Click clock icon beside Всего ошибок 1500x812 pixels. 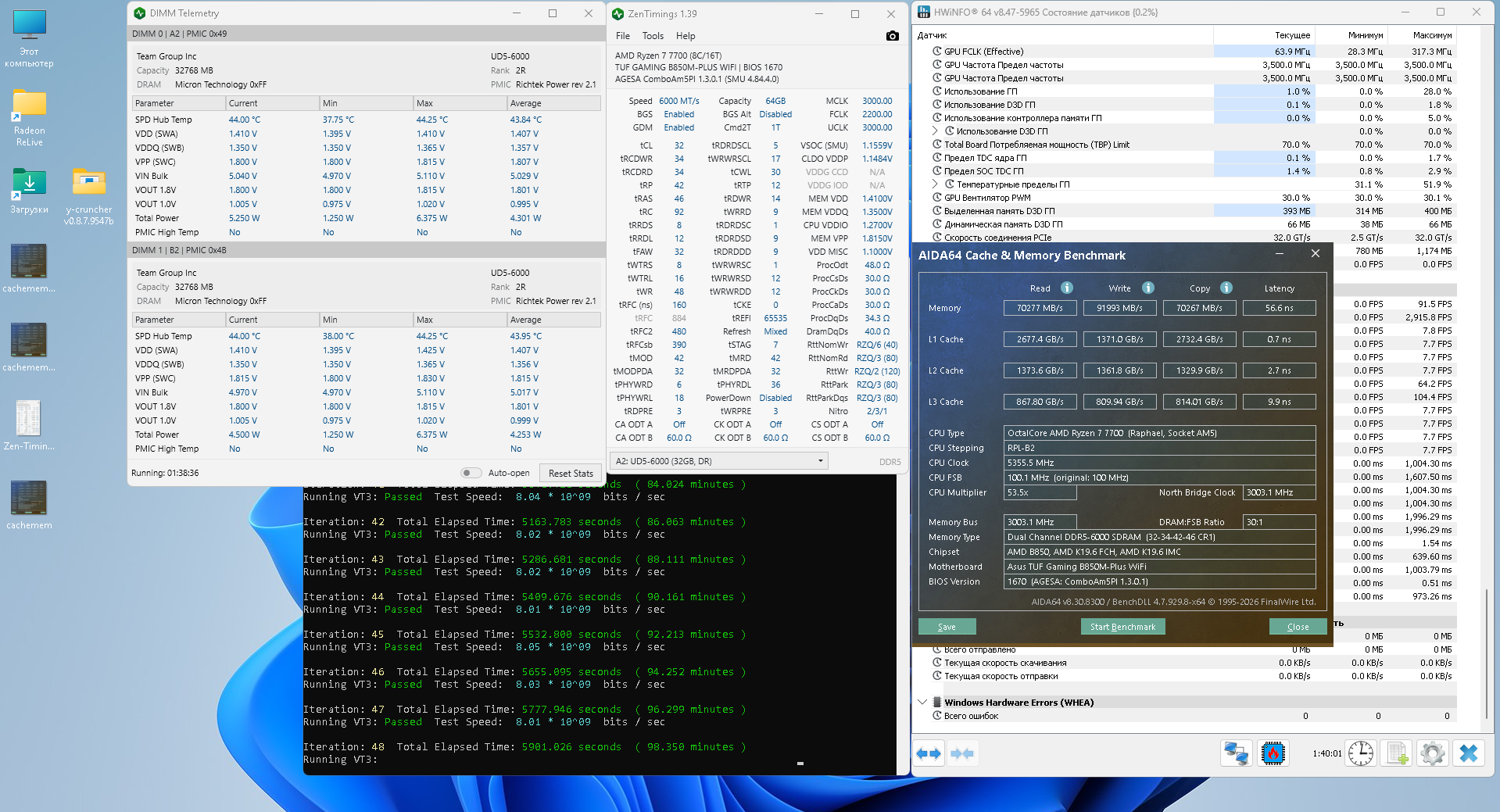coord(937,716)
